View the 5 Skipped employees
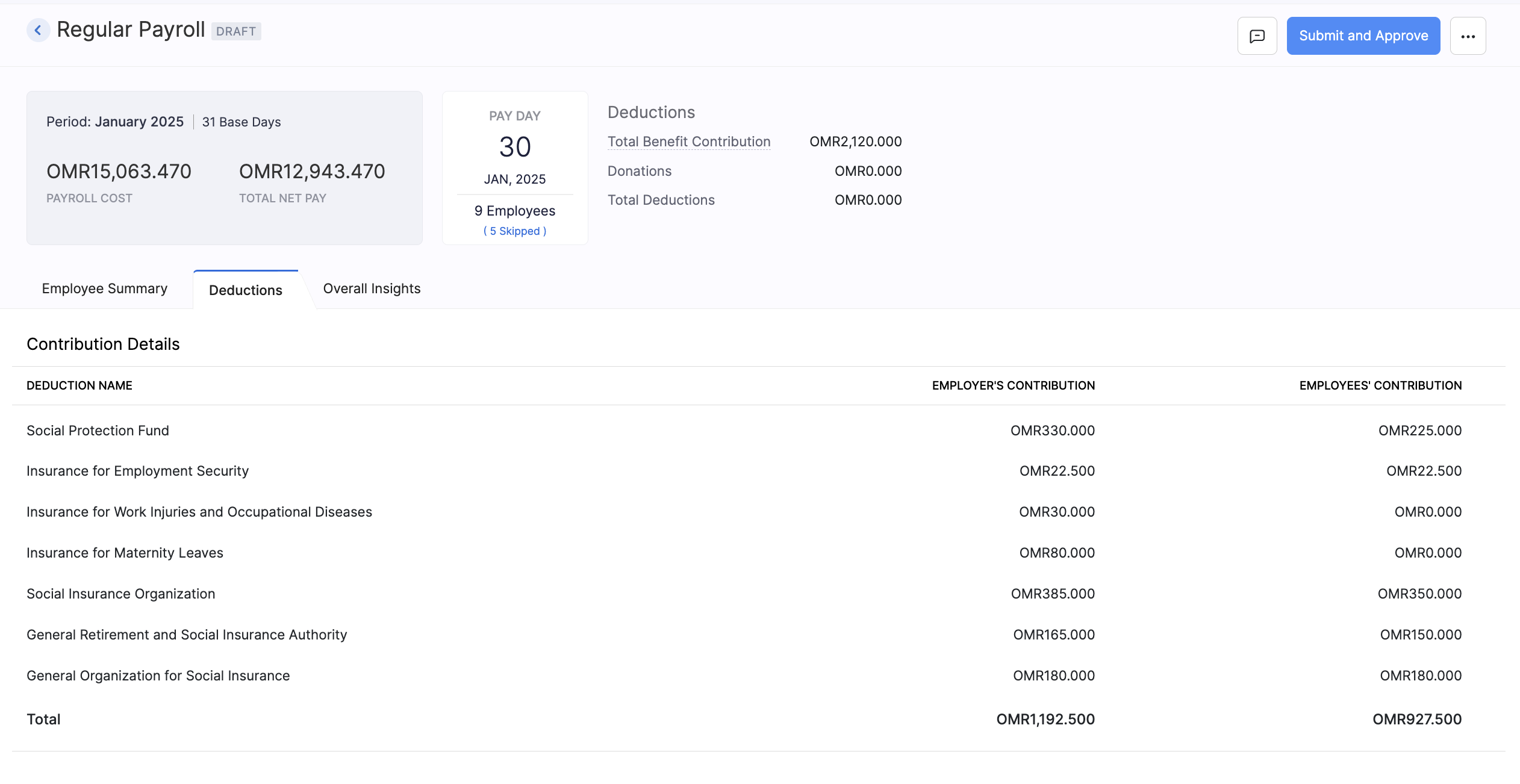 514,231
